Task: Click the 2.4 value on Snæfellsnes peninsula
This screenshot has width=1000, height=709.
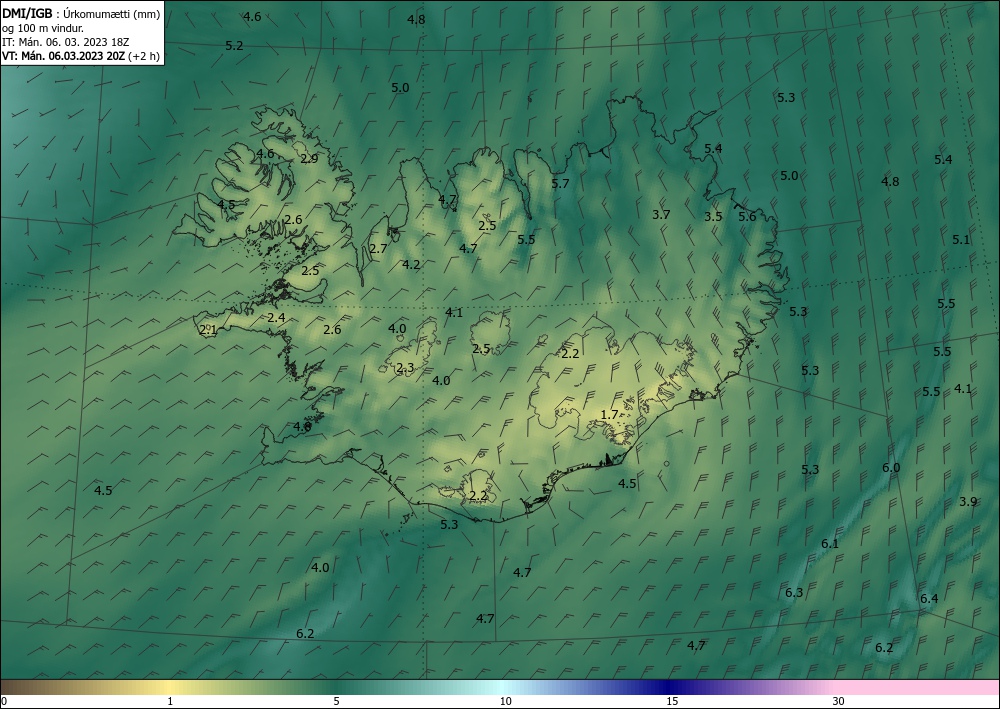Action: 276,318
